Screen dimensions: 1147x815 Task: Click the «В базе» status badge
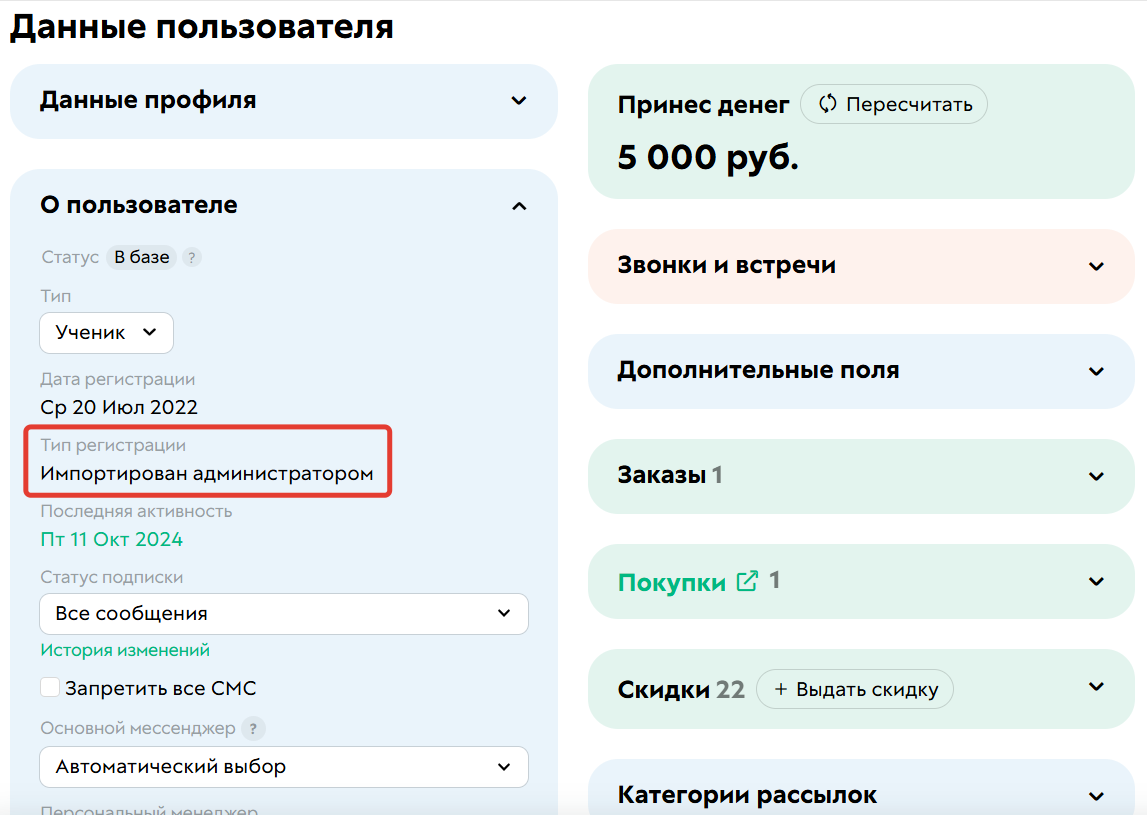tap(141, 257)
